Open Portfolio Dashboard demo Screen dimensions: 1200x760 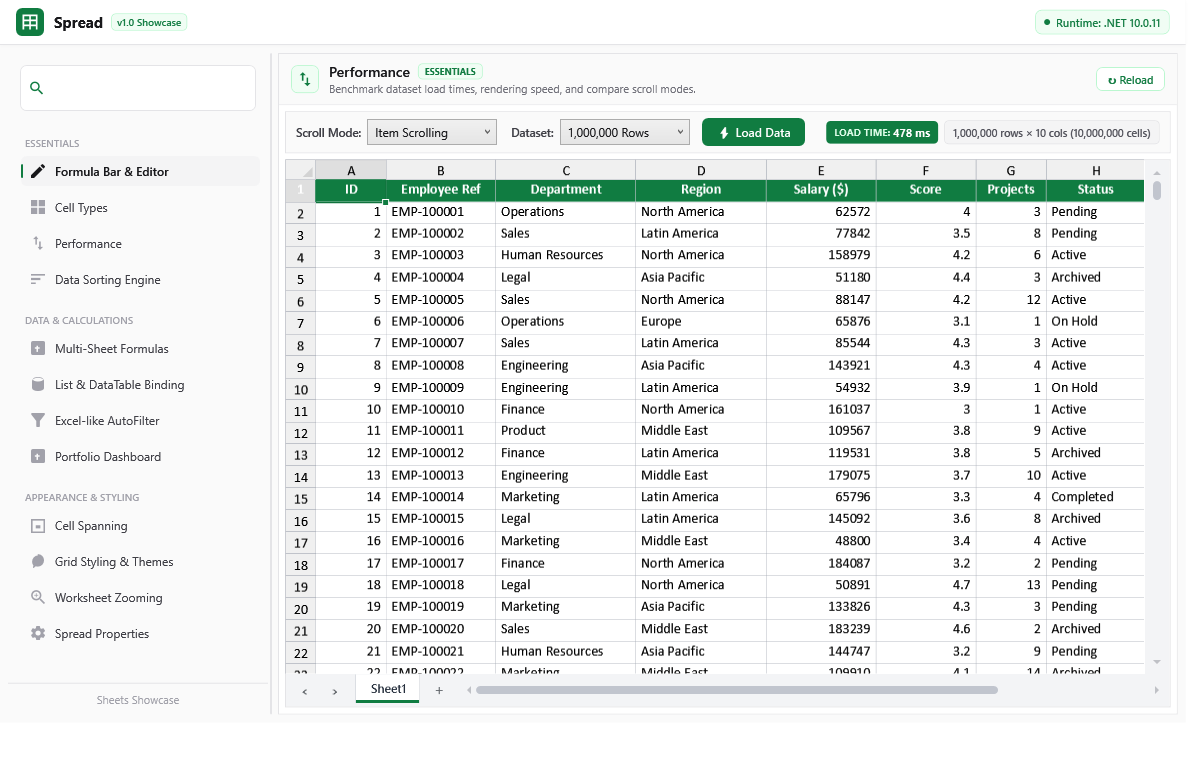coord(140,457)
